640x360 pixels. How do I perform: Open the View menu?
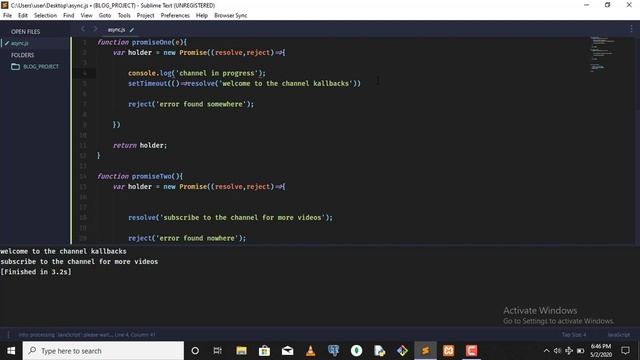87,16
